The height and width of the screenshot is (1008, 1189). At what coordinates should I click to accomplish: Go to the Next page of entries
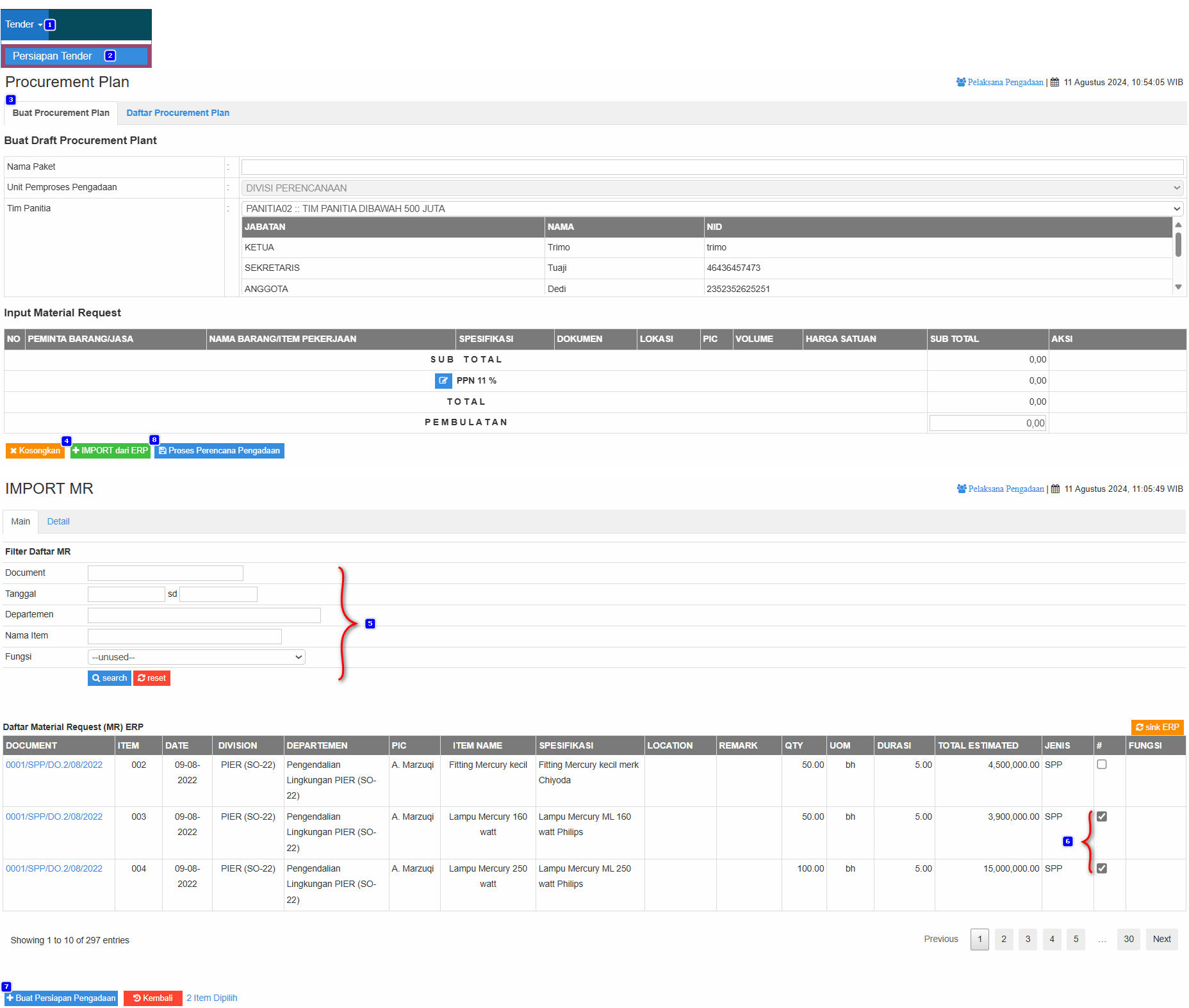(x=1161, y=939)
